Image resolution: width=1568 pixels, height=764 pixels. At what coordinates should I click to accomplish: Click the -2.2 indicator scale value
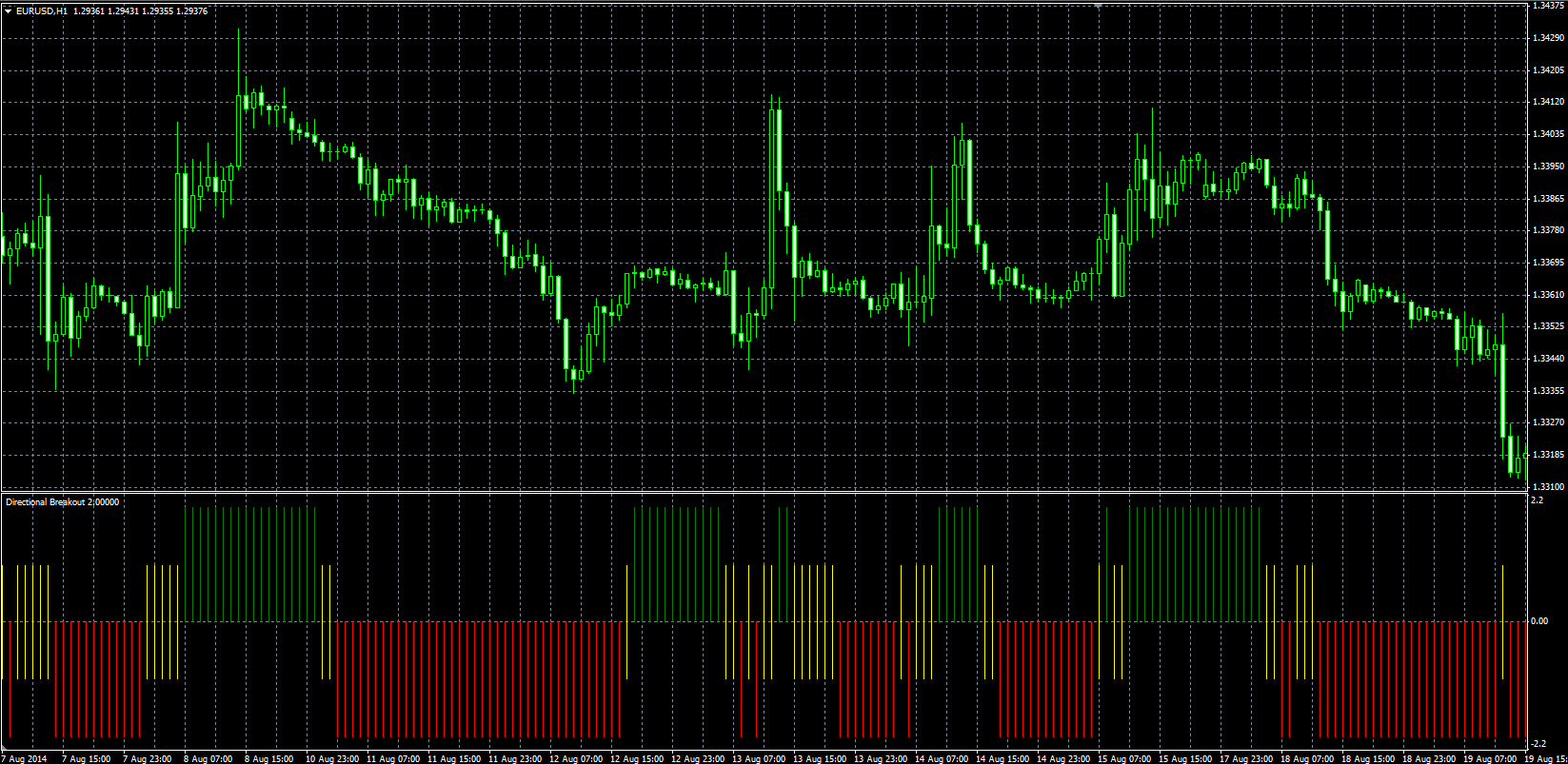pos(1538,744)
